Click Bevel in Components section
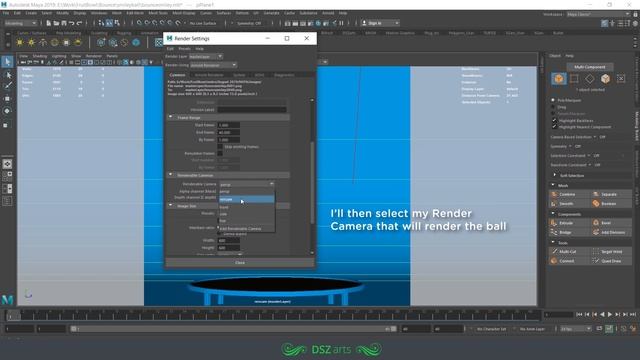This screenshot has width=640, height=360. tap(611, 223)
